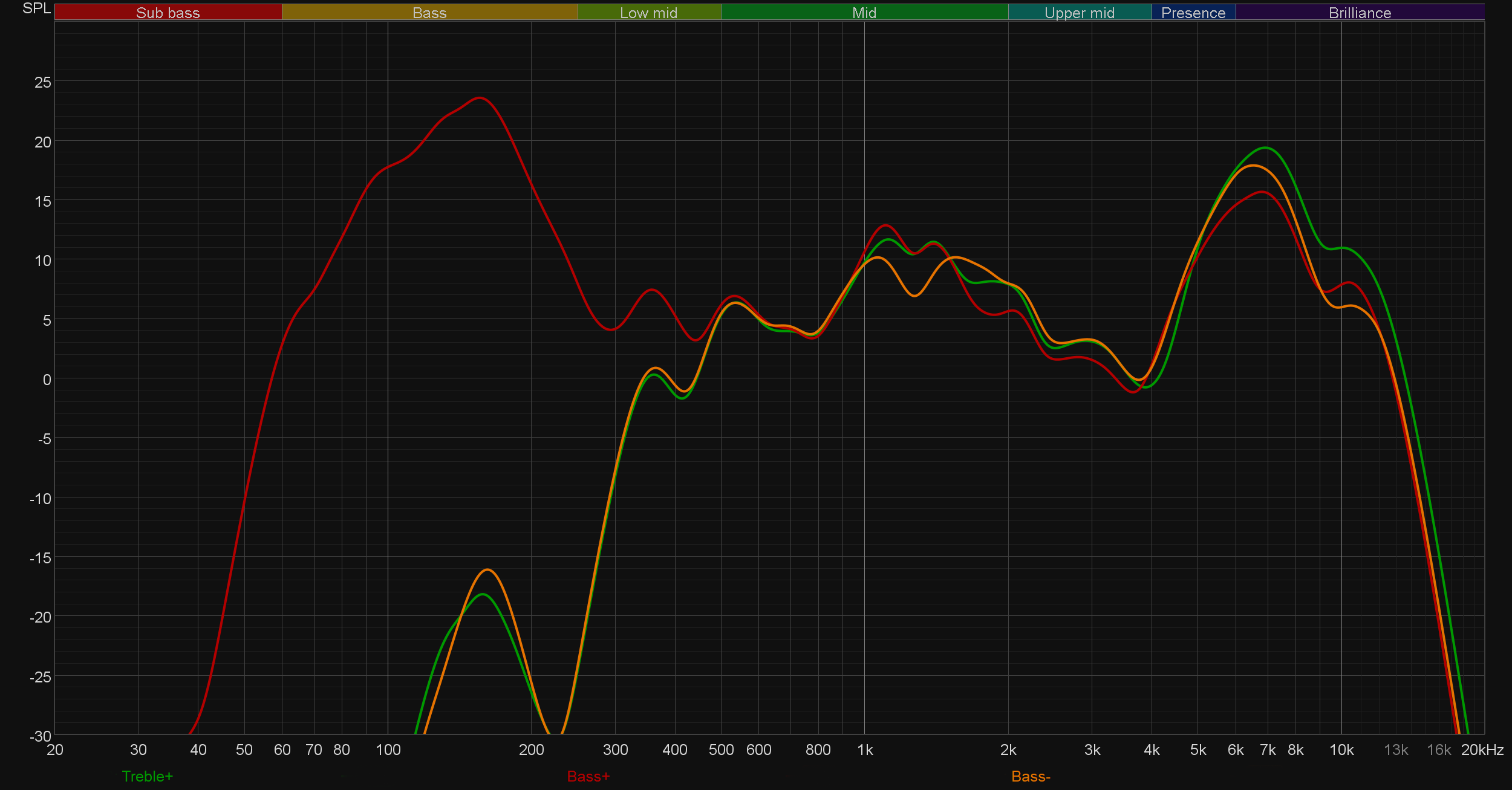Click the 10k frequency axis label
Screen dimensions: 1512x790
1341,750
